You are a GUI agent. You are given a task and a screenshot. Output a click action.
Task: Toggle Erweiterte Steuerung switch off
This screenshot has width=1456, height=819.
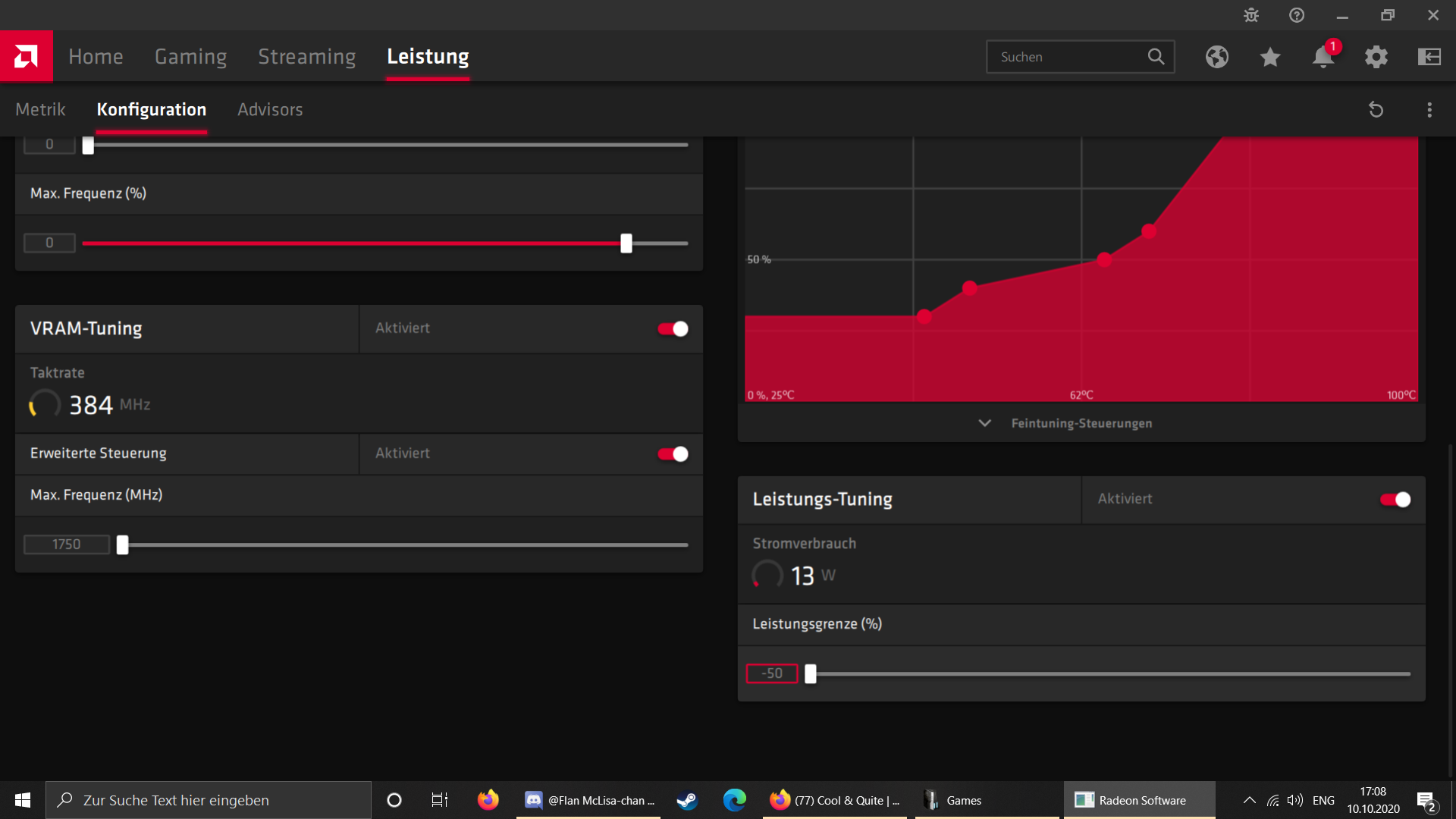tap(673, 453)
